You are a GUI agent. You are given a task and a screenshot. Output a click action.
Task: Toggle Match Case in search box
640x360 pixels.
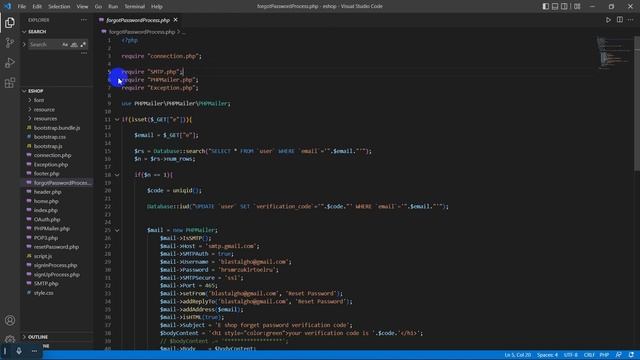65,44
